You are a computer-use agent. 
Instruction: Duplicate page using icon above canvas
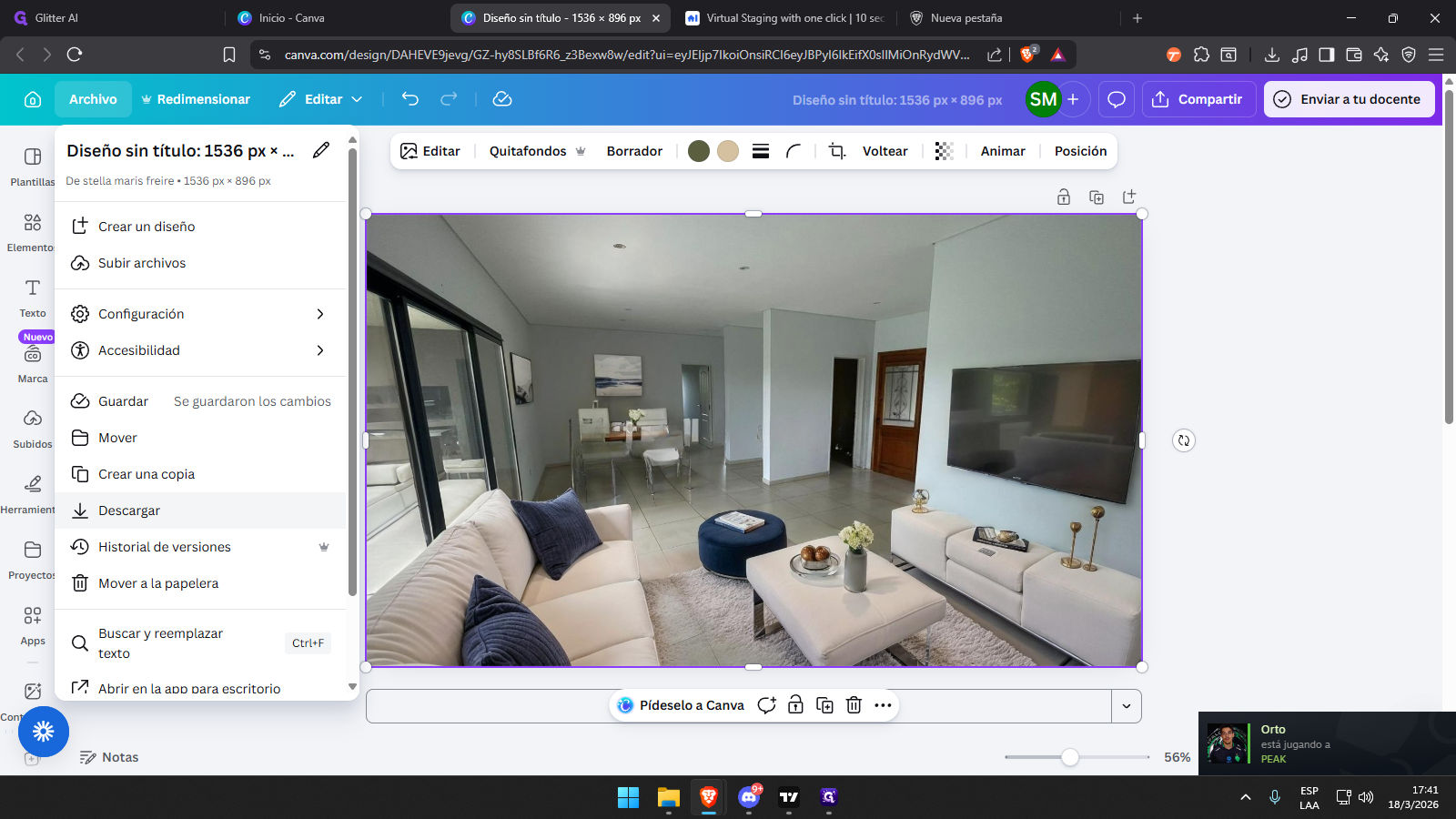tap(1097, 197)
